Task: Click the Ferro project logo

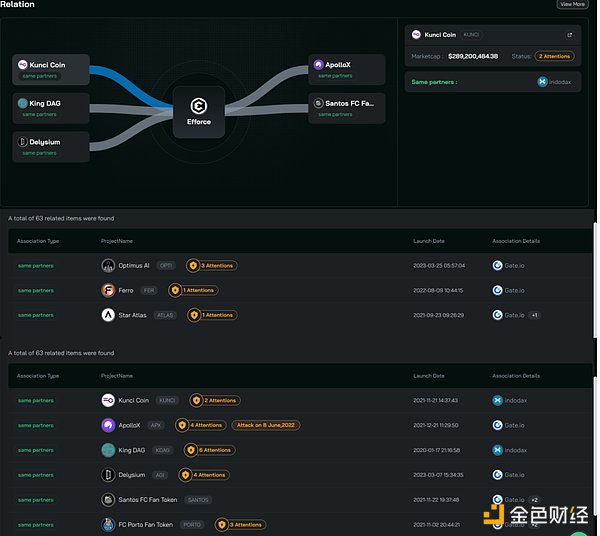Action: click(x=108, y=290)
